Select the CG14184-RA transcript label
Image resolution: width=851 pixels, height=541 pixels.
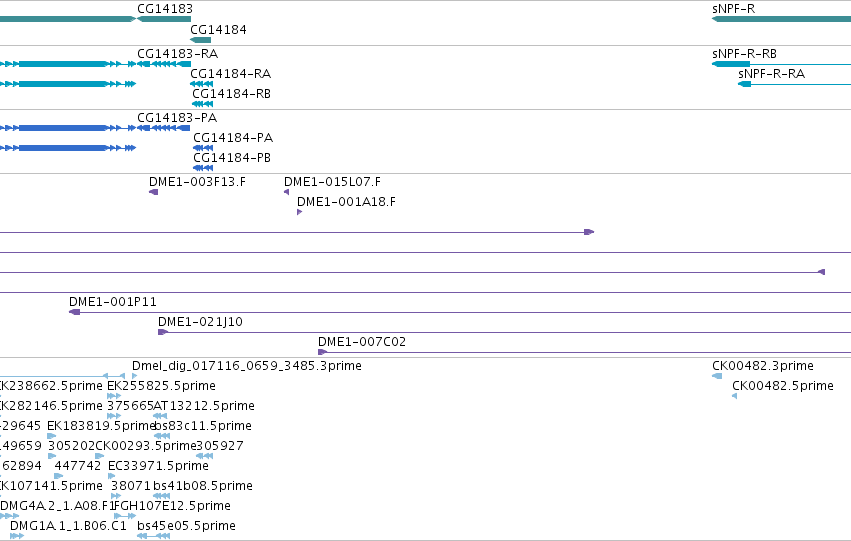click(x=231, y=74)
